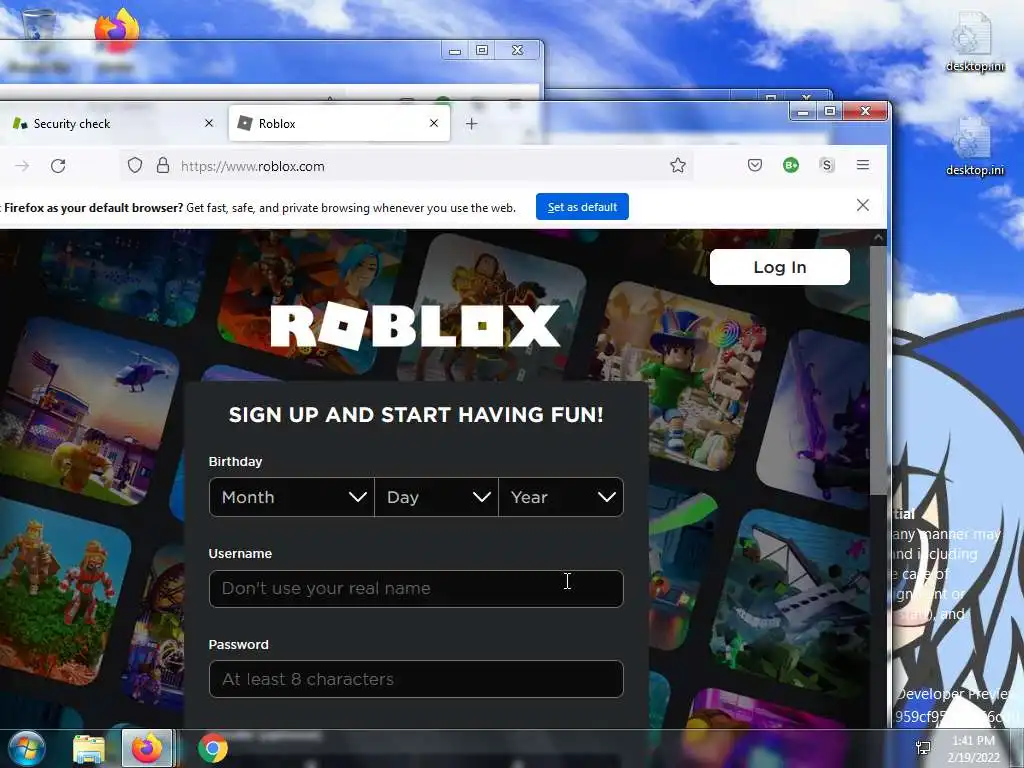Select the Roblox tab
The width and height of the screenshot is (1024, 768).
(339, 123)
